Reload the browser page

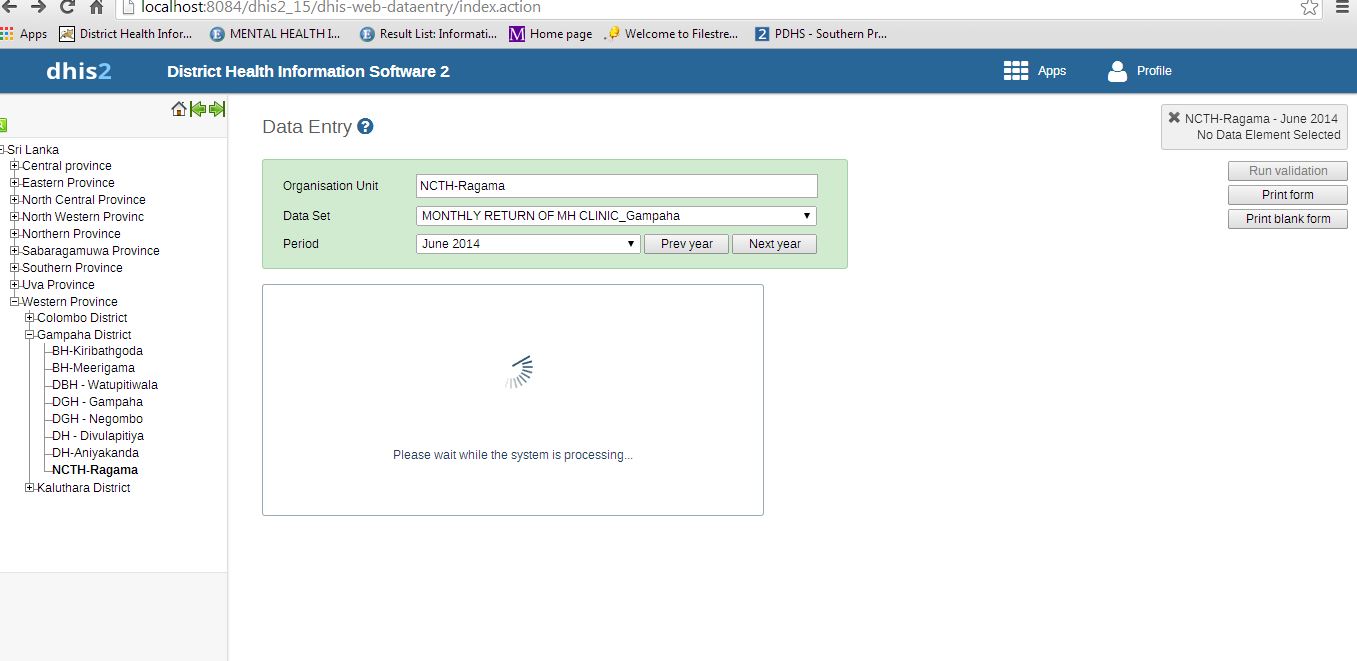[68, 7]
